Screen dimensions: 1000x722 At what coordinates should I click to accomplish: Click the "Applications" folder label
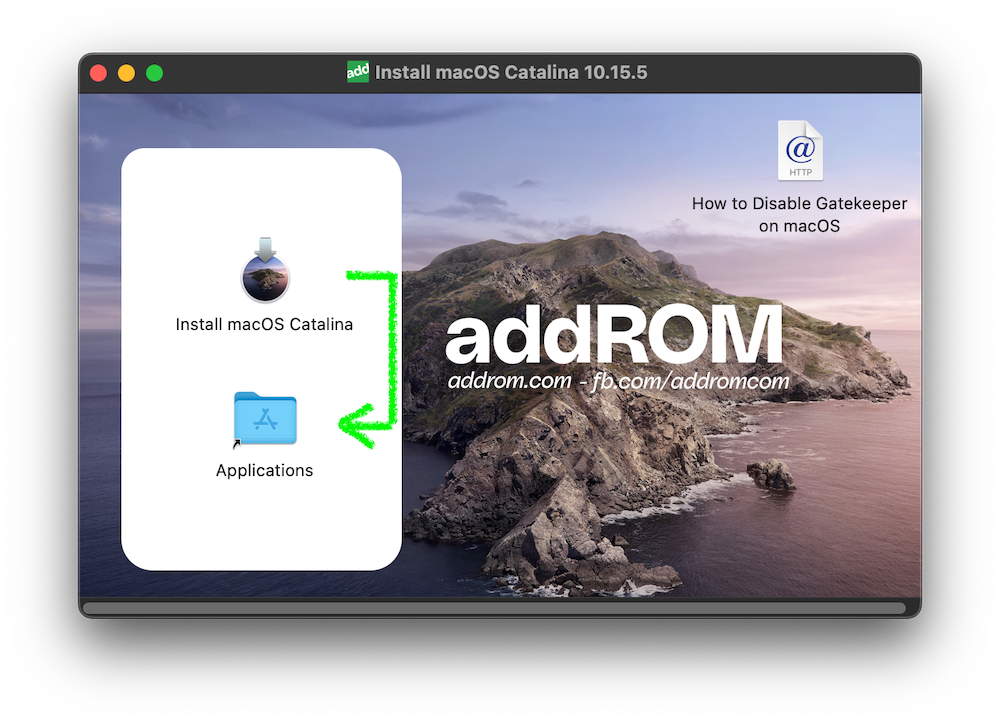[x=265, y=470]
